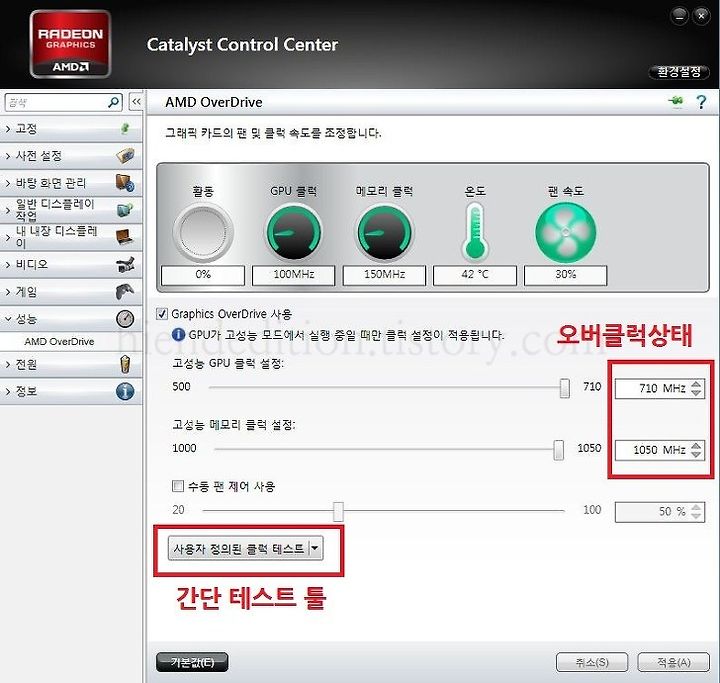This screenshot has width=720, height=683.
Task: Click the 바탕 화면 관리 desktop icon
Action: click(x=125, y=183)
